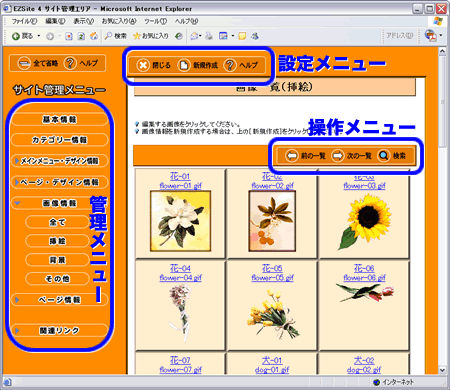The image size is (450, 390).
Task: Click the インターネット zone status bar entry
Action: pyautogui.click(x=393, y=382)
